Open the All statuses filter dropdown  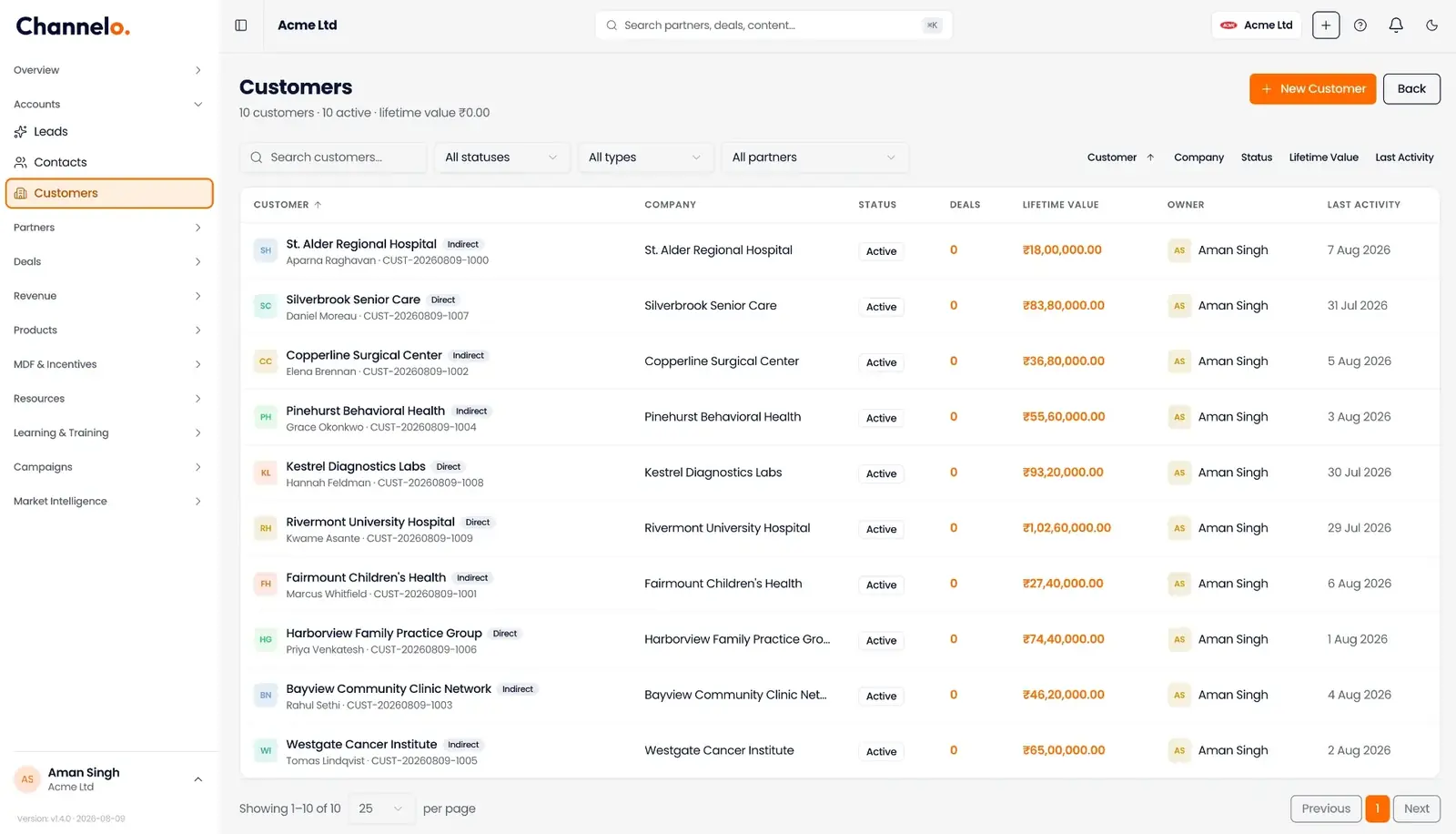pos(501,158)
